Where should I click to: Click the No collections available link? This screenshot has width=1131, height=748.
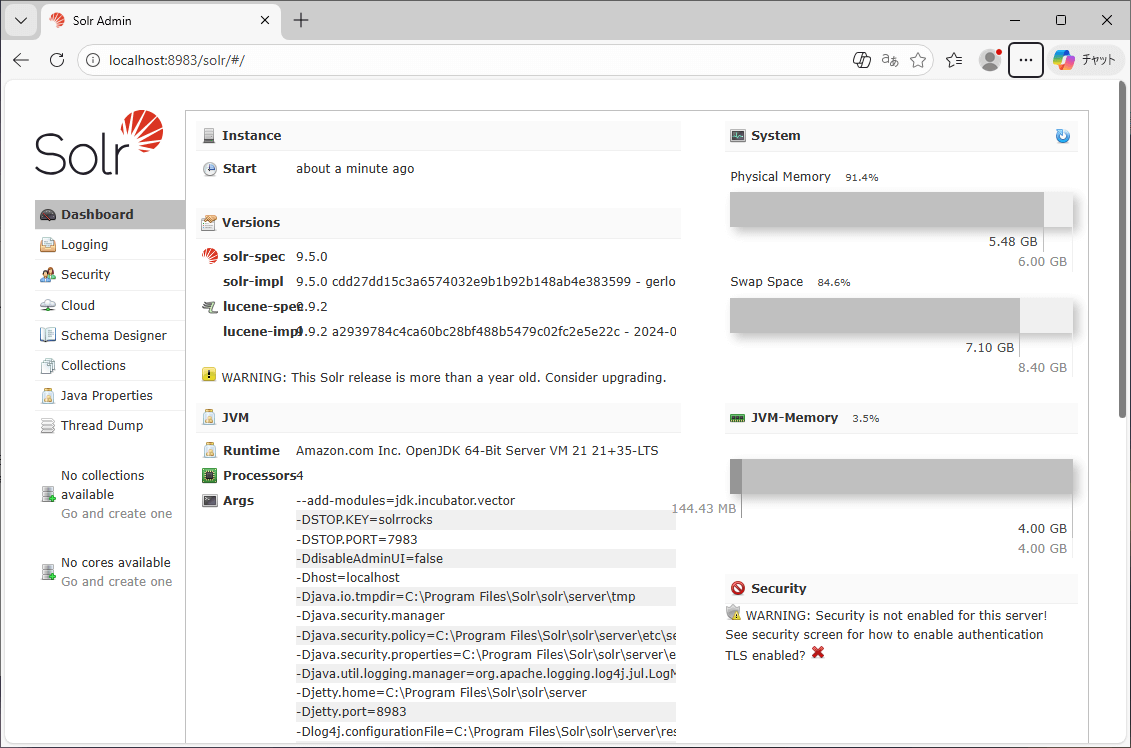click(102, 485)
